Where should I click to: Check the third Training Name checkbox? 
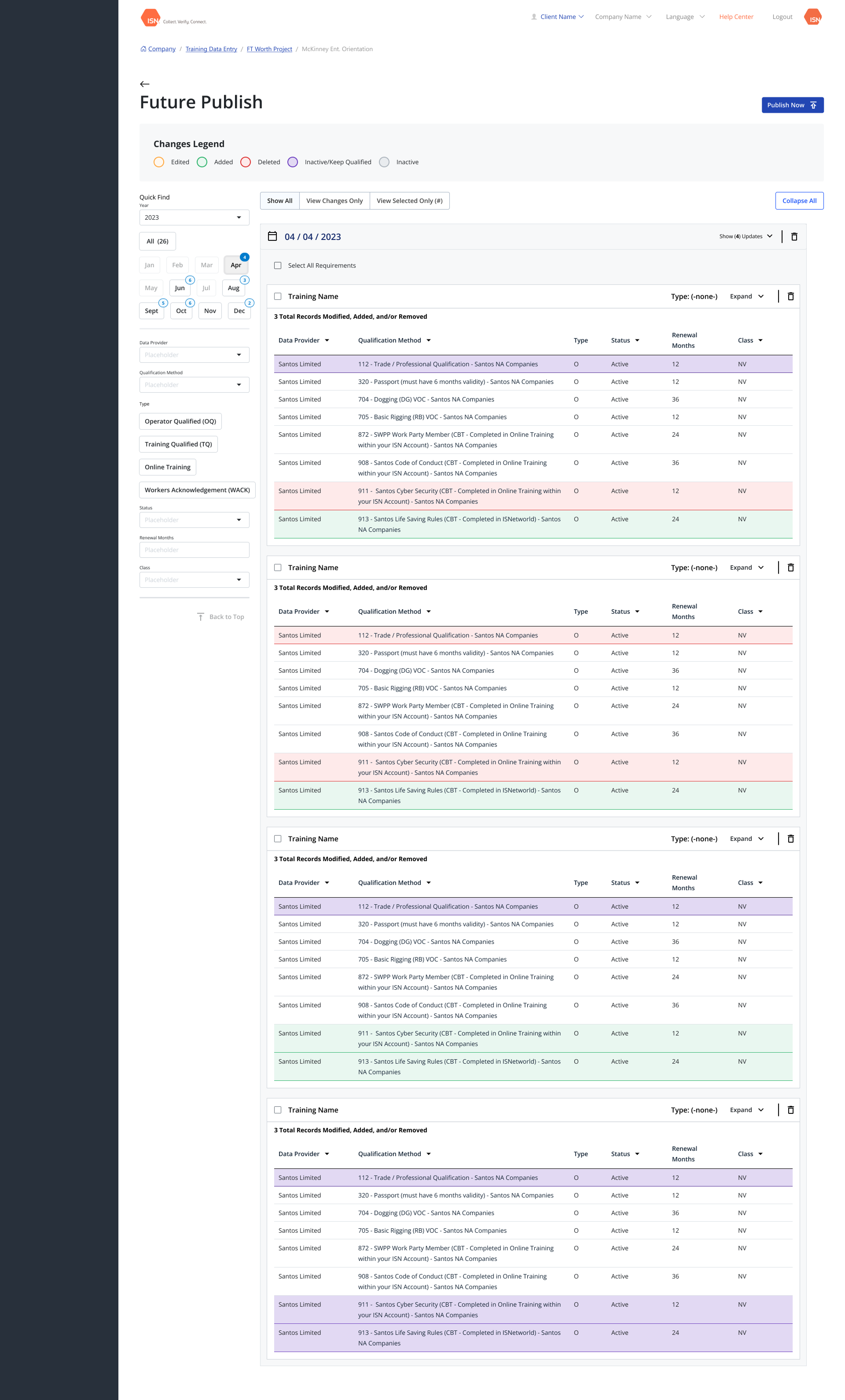coord(278,838)
